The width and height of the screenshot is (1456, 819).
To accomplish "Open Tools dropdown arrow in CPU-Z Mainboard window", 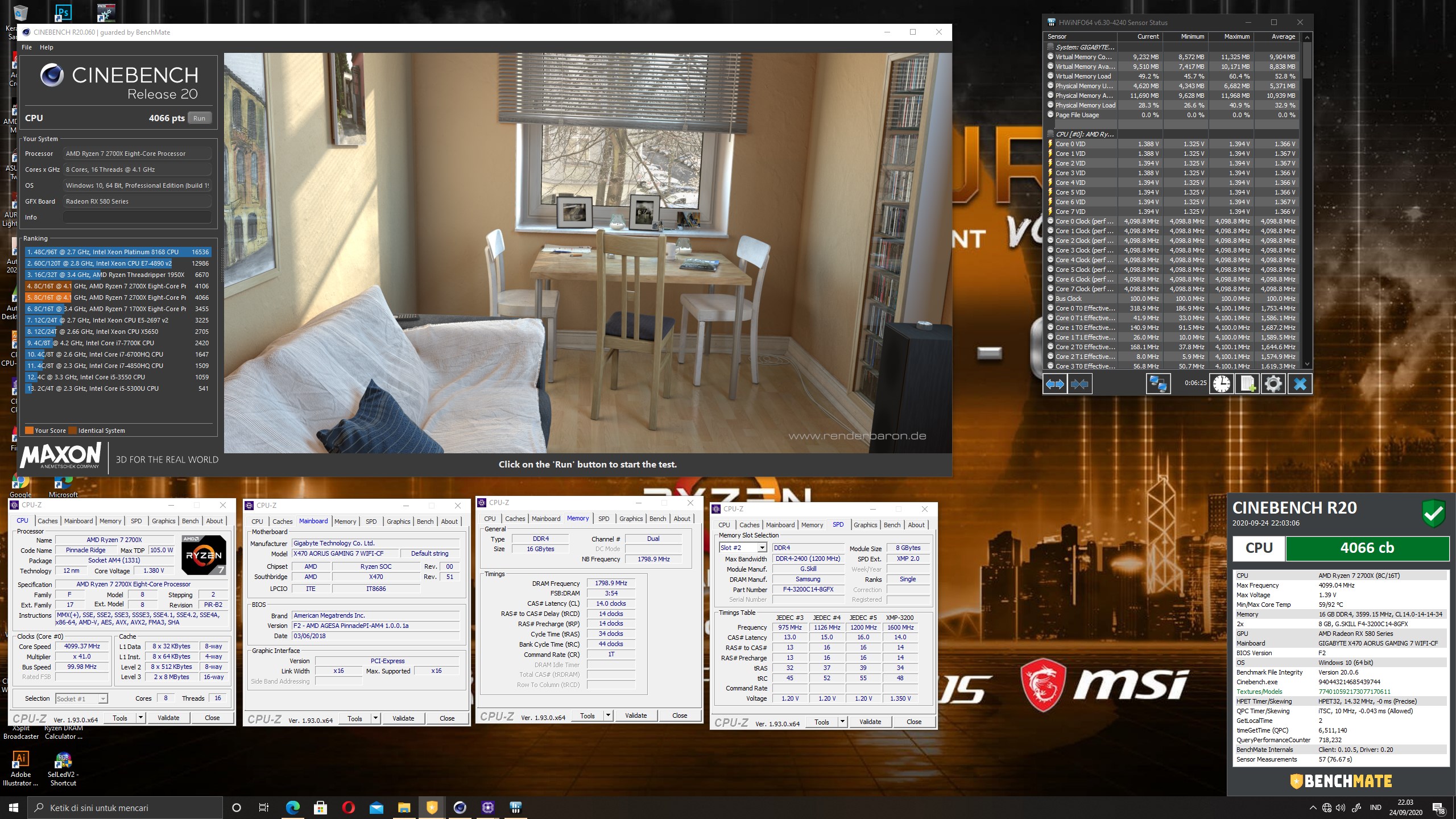I will (375, 718).
